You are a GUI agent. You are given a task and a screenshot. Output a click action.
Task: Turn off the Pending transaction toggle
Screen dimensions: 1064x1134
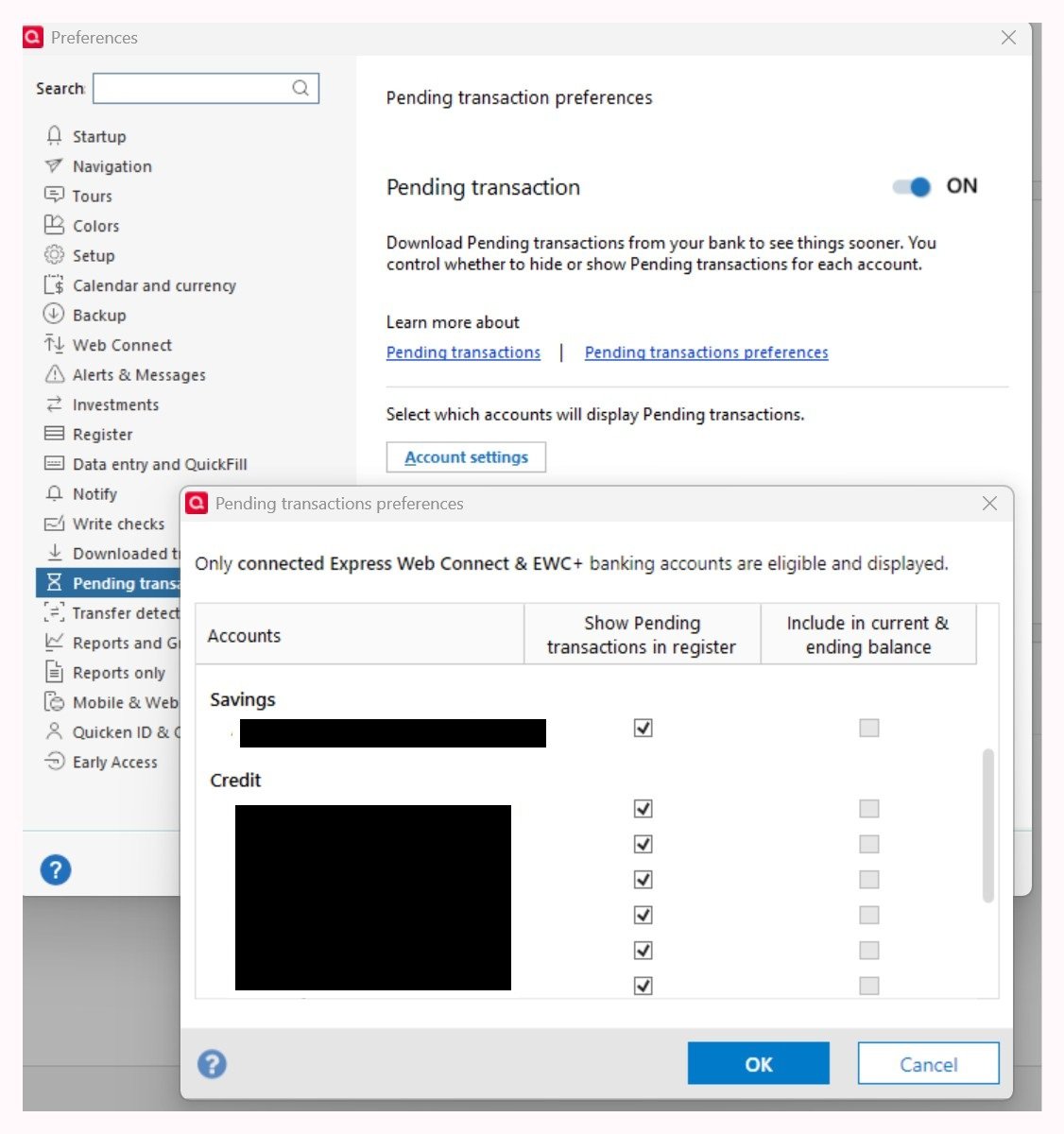coord(913,186)
